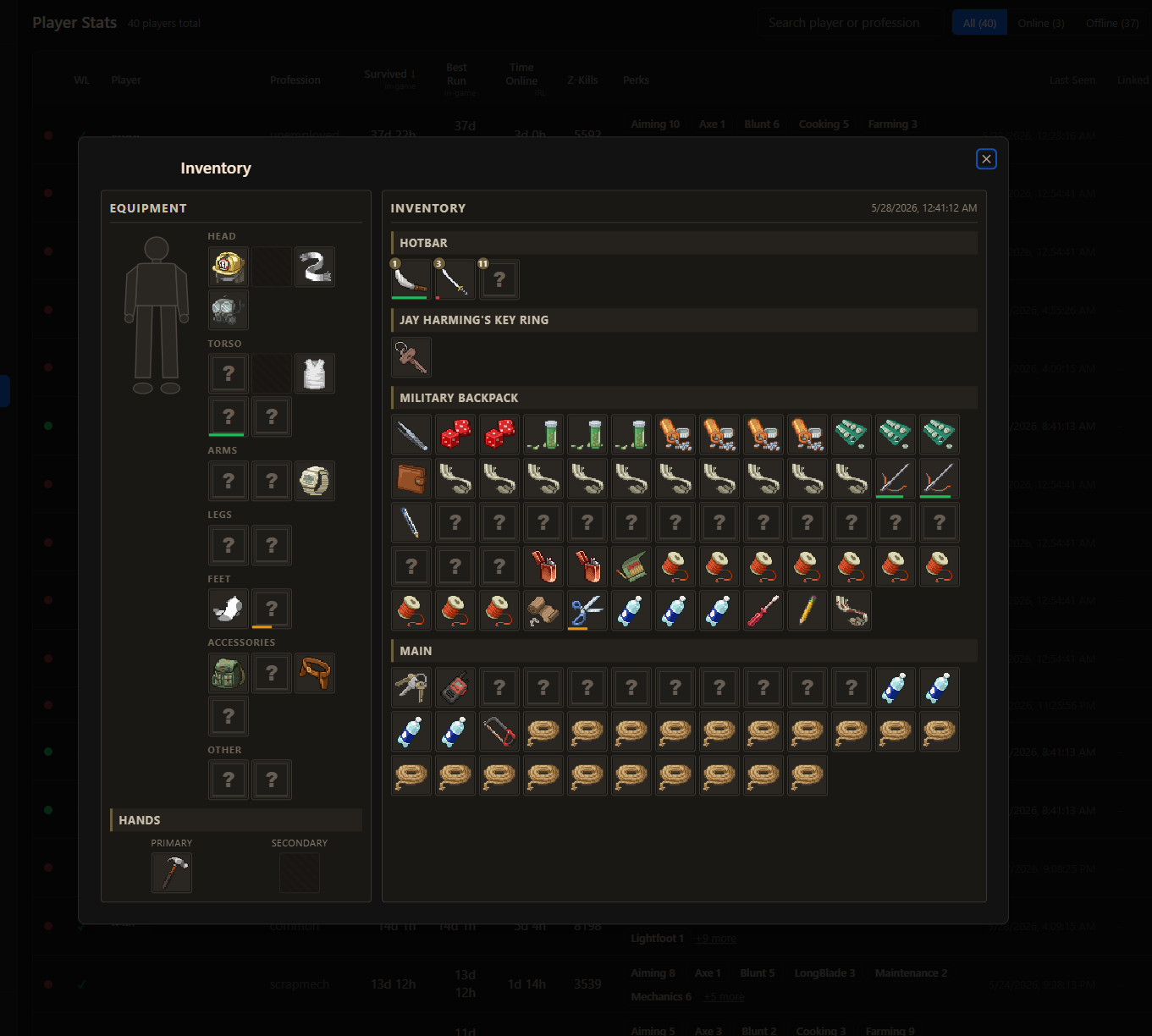
Task: Close the Inventory dialog
Action: (986, 159)
